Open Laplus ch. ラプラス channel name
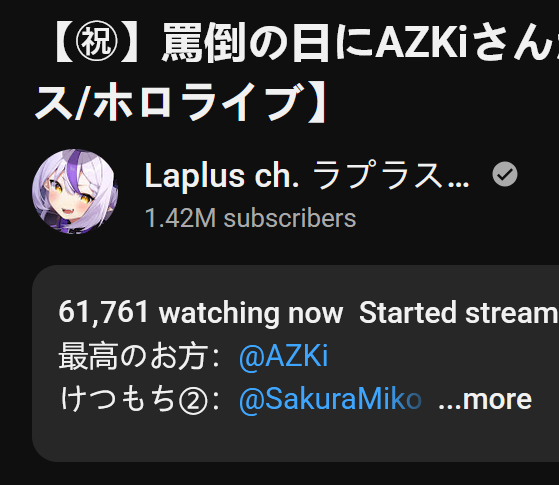The height and width of the screenshot is (485, 559). pyautogui.click(x=307, y=175)
